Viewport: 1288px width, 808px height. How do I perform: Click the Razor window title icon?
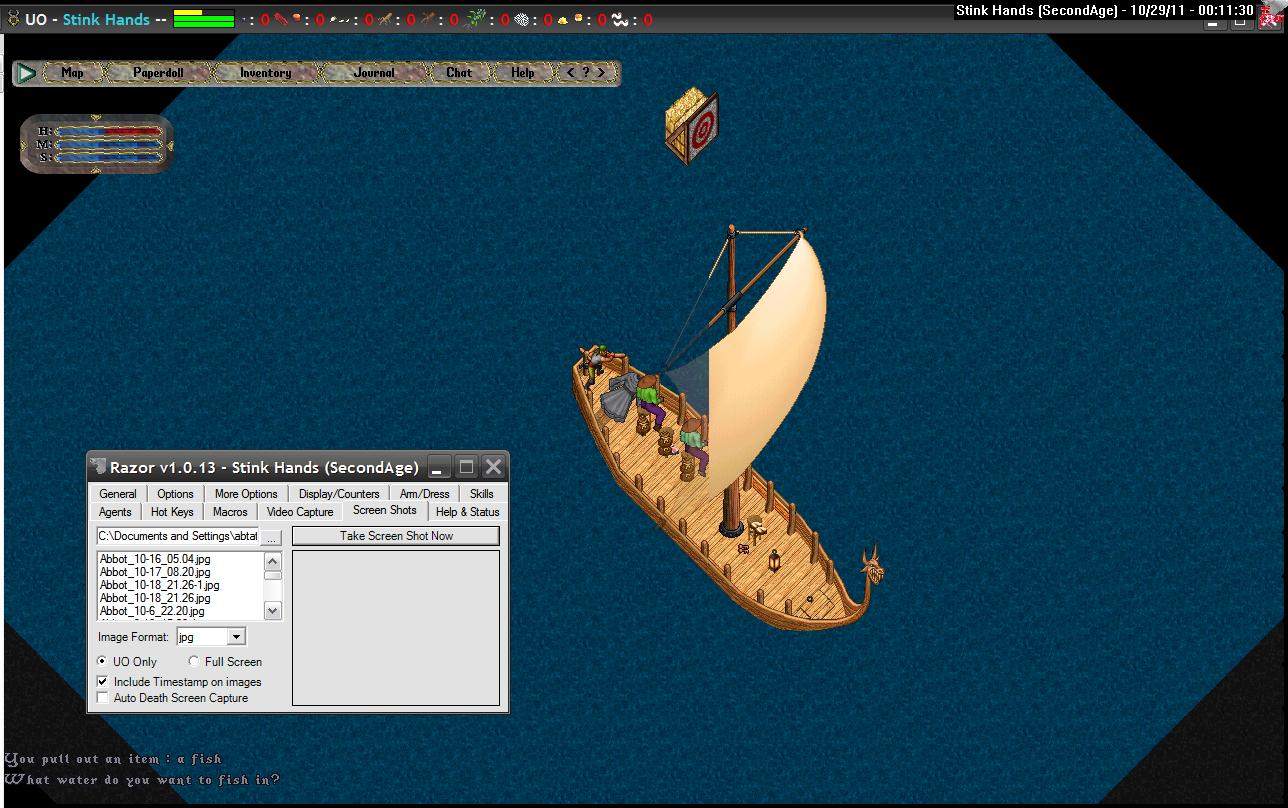(x=98, y=467)
